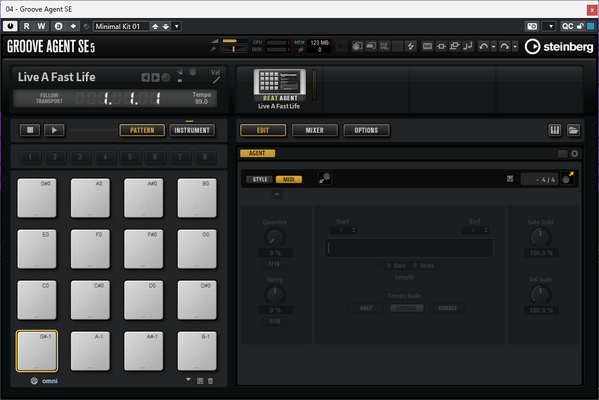Enable Write automation (W) button

tap(41, 26)
